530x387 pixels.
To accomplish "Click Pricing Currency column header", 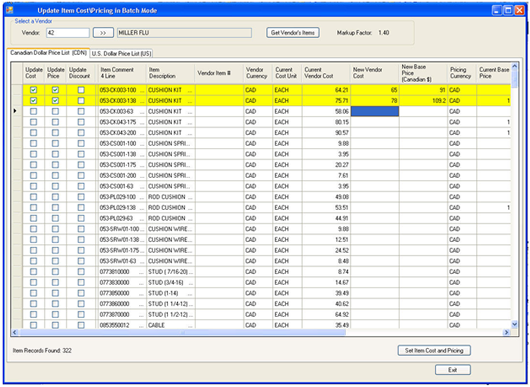I will tap(462, 73).
